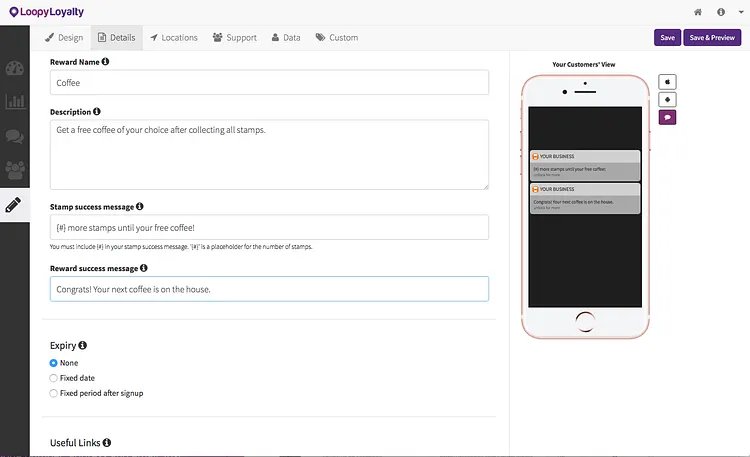Click the Save button
This screenshot has width=750, height=457.
(x=667, y=38)
